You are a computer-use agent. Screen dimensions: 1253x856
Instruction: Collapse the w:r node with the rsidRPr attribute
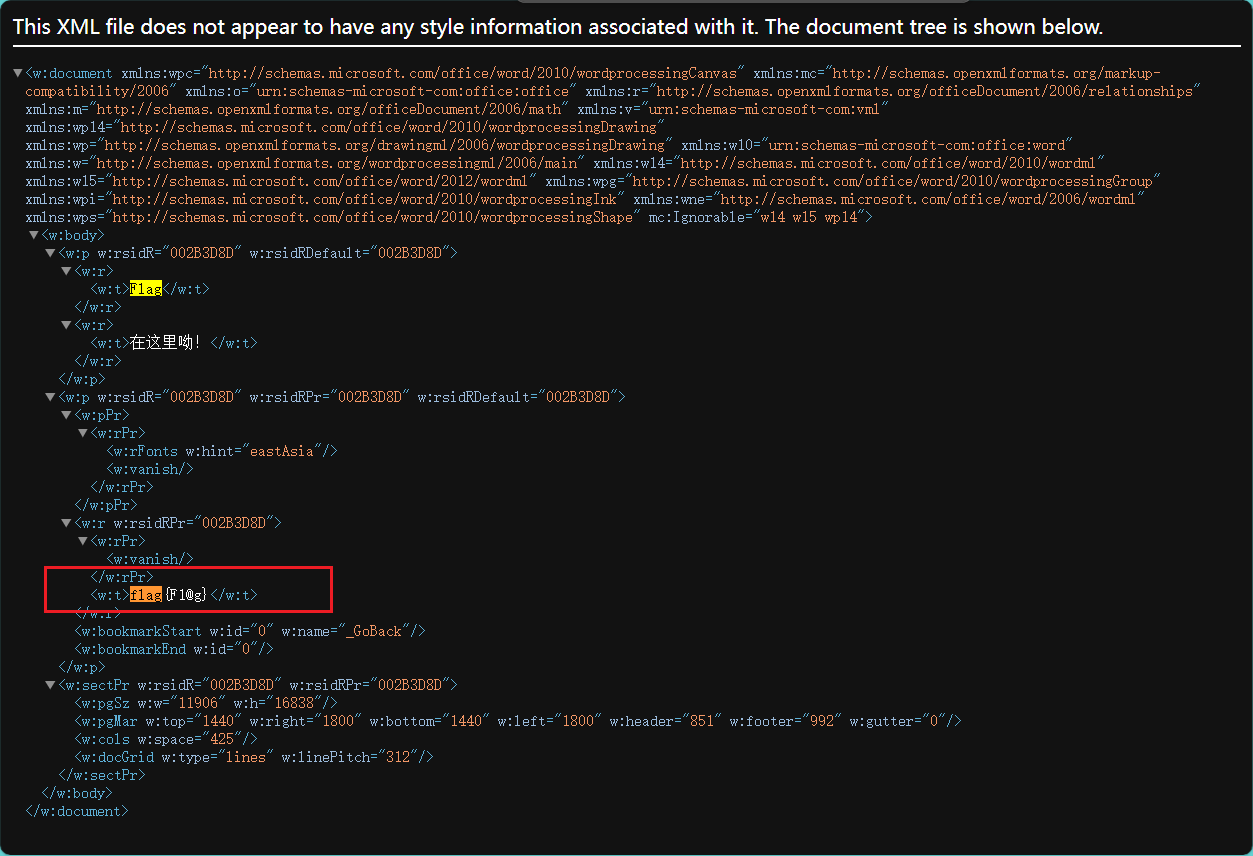pyautogui.click(x=66, y=523)
